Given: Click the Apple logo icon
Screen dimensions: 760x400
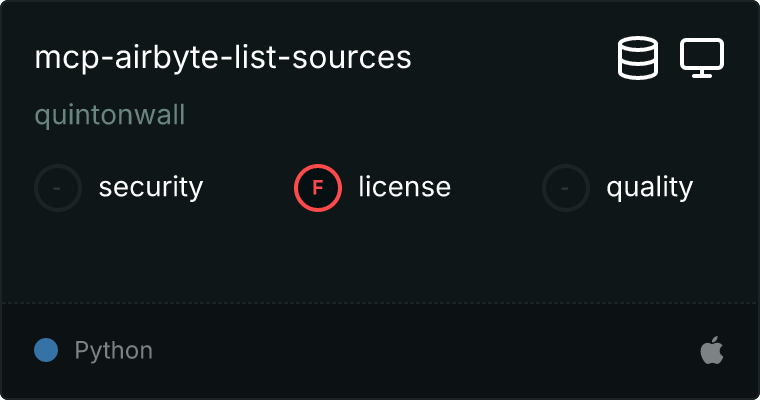Looking at the screenshot, I should point(711,351).
